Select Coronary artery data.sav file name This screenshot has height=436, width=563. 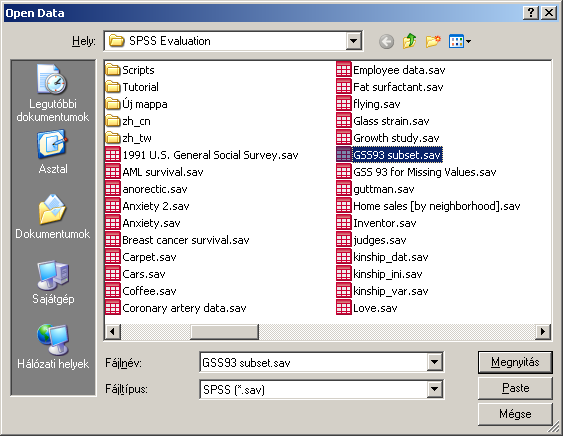(x=184, y=308)
